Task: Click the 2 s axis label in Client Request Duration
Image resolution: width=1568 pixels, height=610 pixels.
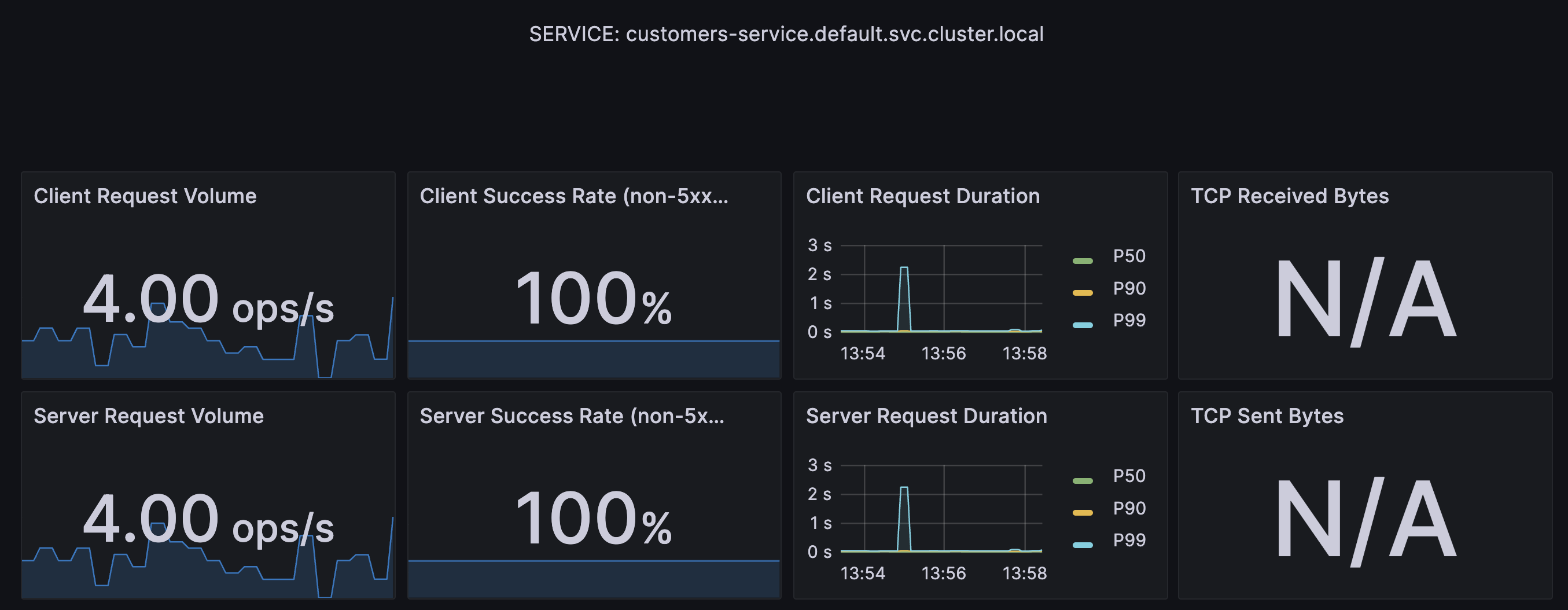Action: (x=819, y=274)
